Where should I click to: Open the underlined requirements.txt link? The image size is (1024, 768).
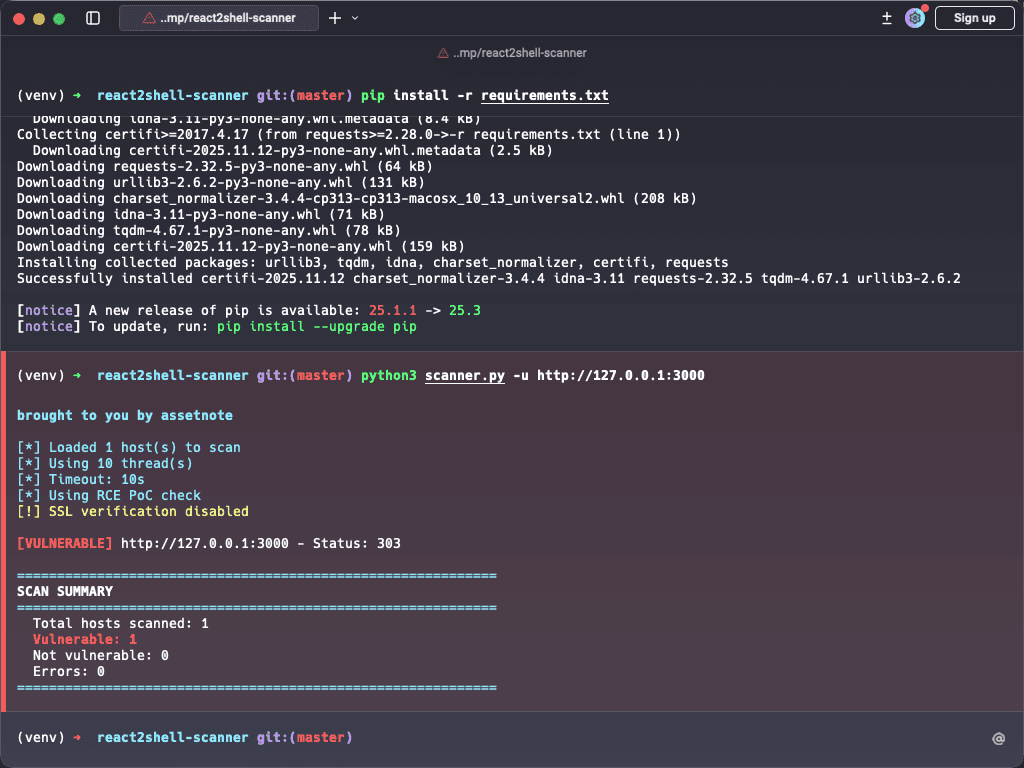point(544,95)
